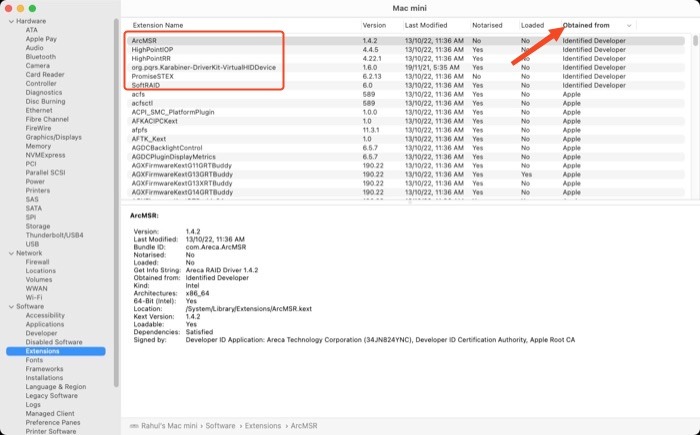This screenshot has height=435, width=700.
Task: Select Apple Pay in the sidebar
Action: pyautogui.click(x=41, y=39)
